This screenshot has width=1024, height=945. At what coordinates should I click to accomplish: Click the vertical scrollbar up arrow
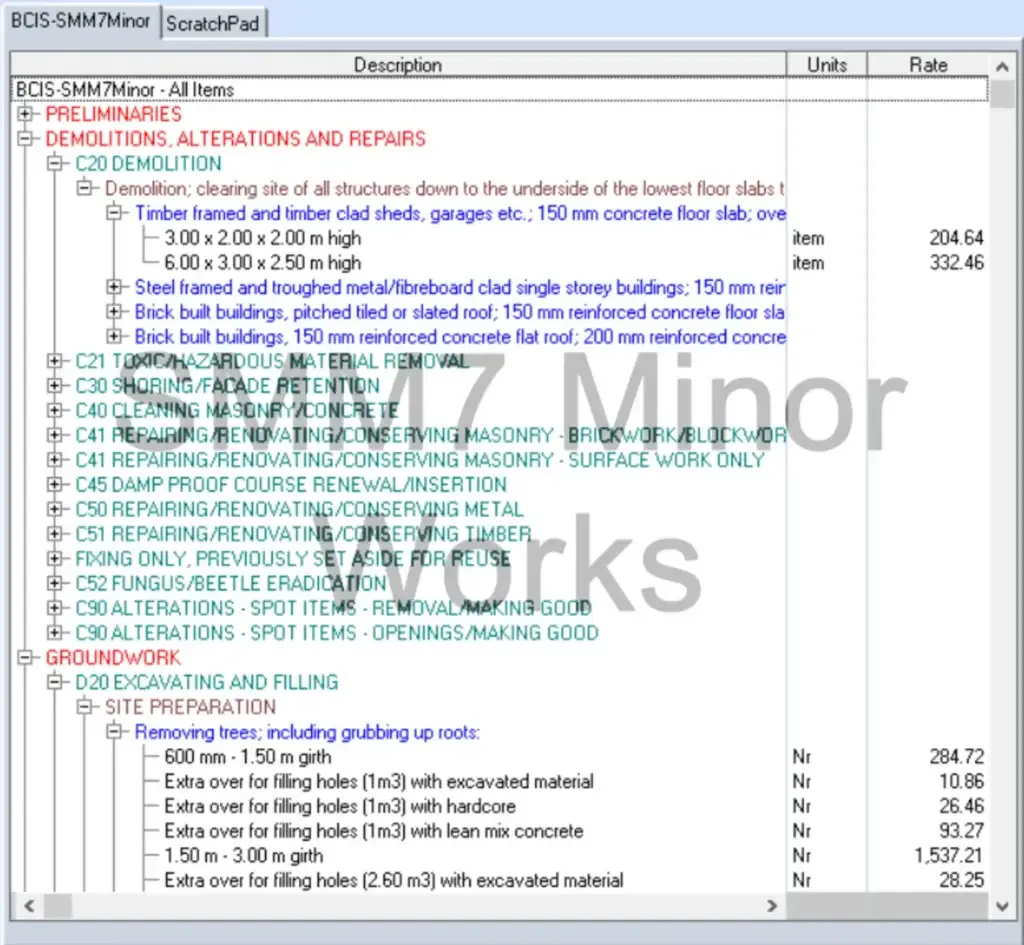click(1002, 66)
